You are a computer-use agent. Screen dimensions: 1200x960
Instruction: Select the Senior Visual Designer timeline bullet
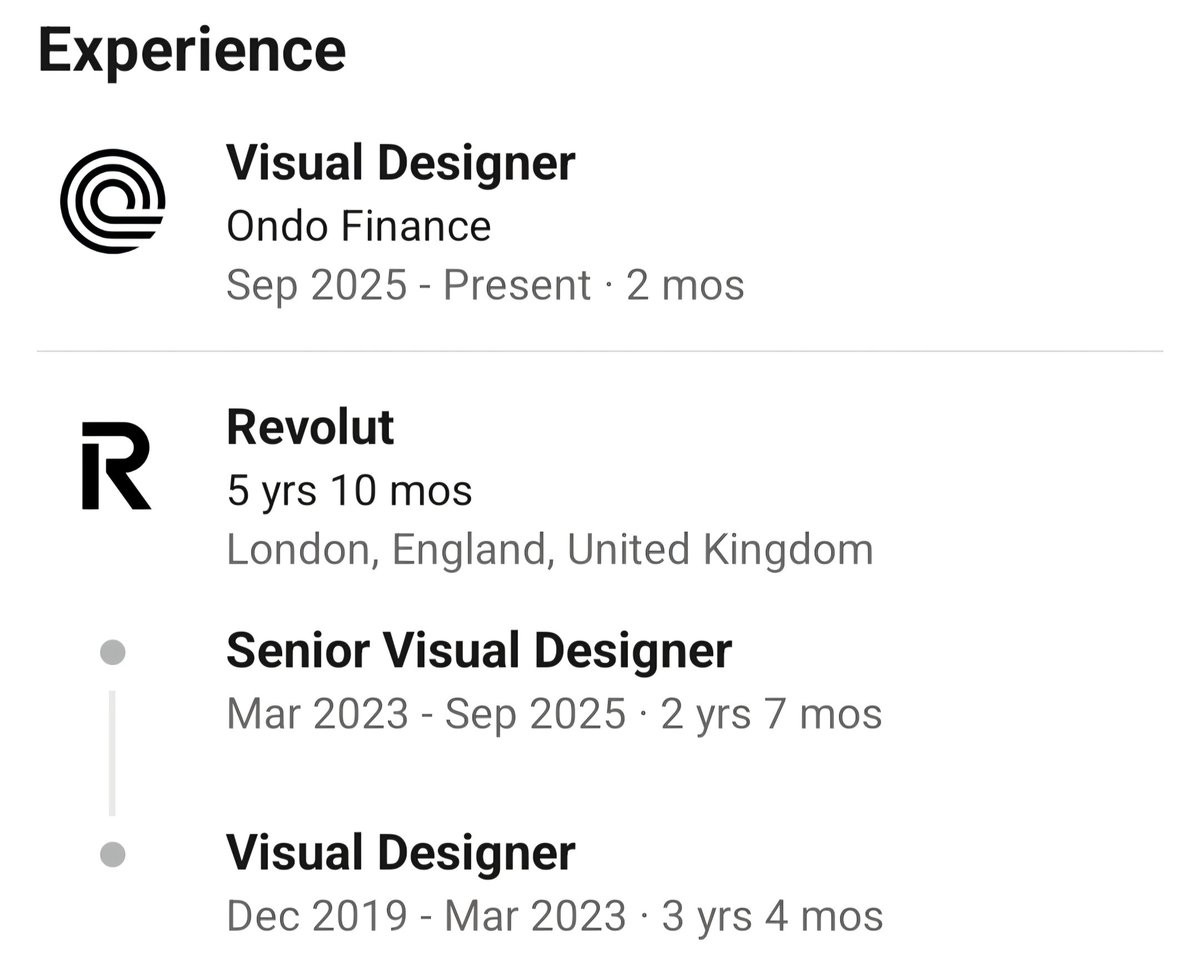113,653
